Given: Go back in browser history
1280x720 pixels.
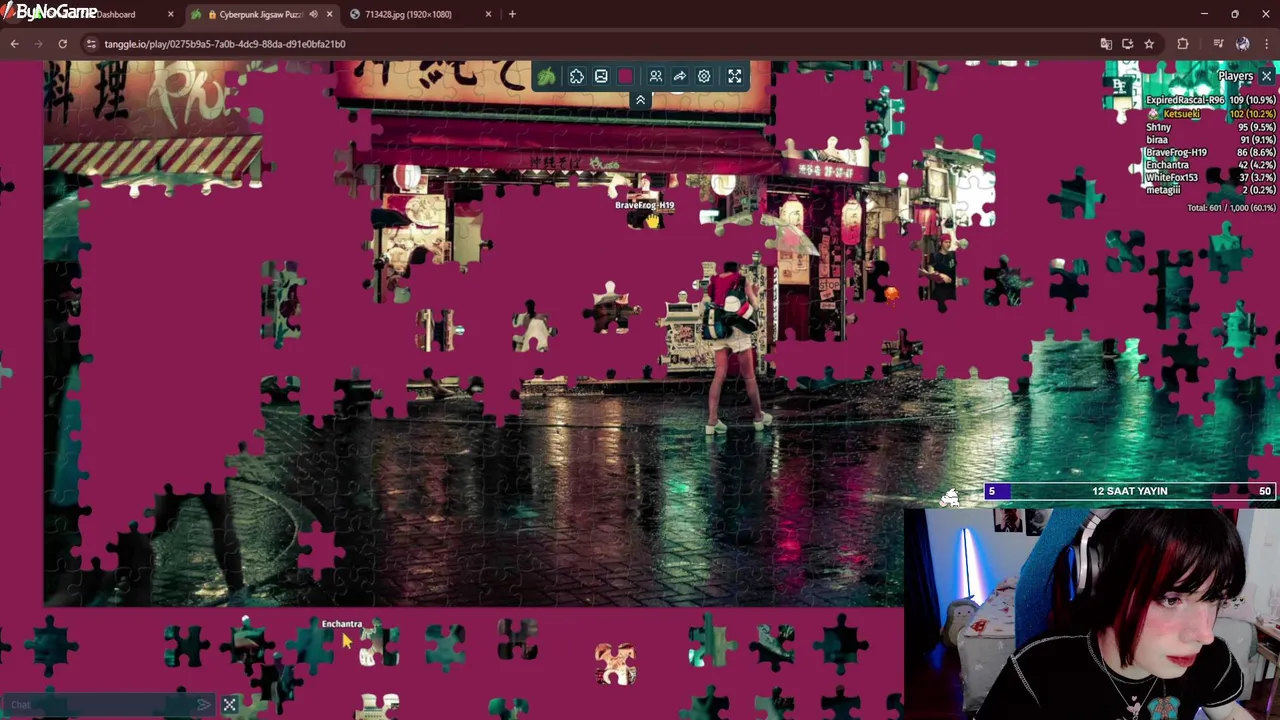Looking at the screenshot, I should 14,44.
